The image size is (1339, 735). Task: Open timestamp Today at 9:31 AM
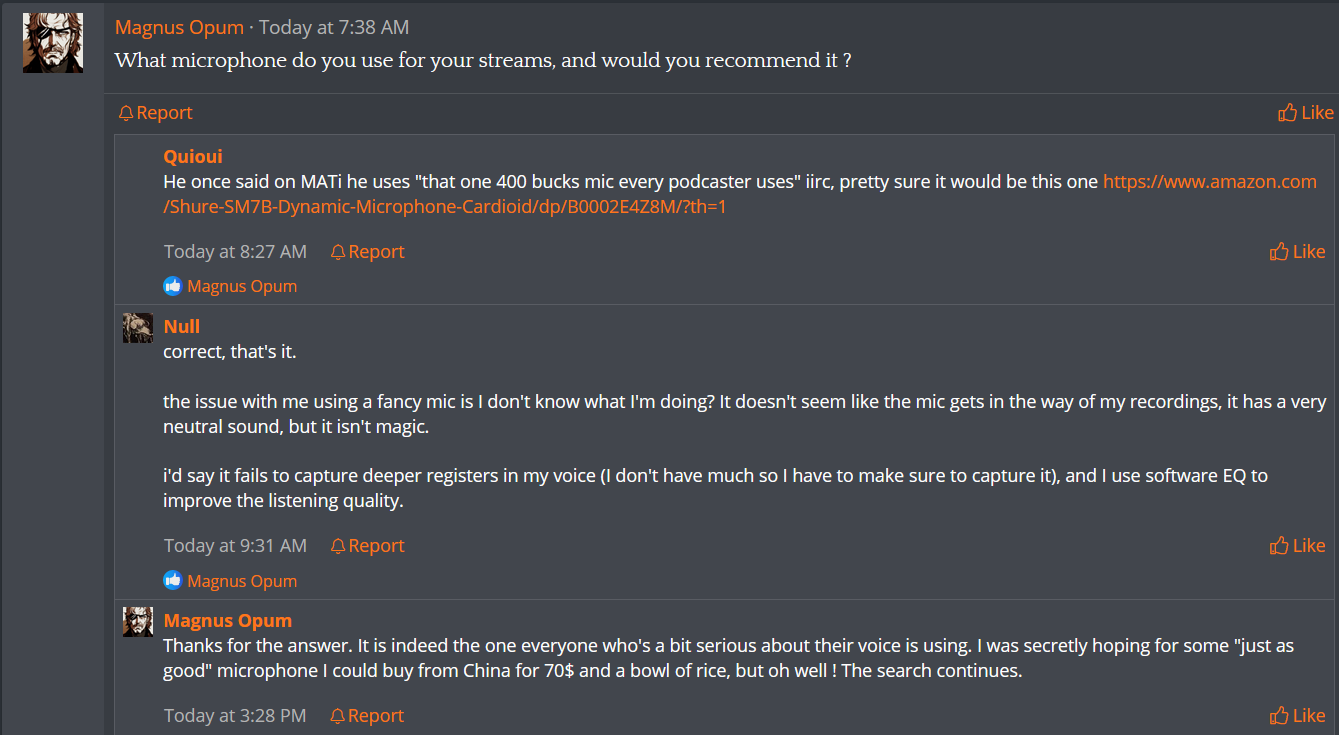(x=236, y=545)
